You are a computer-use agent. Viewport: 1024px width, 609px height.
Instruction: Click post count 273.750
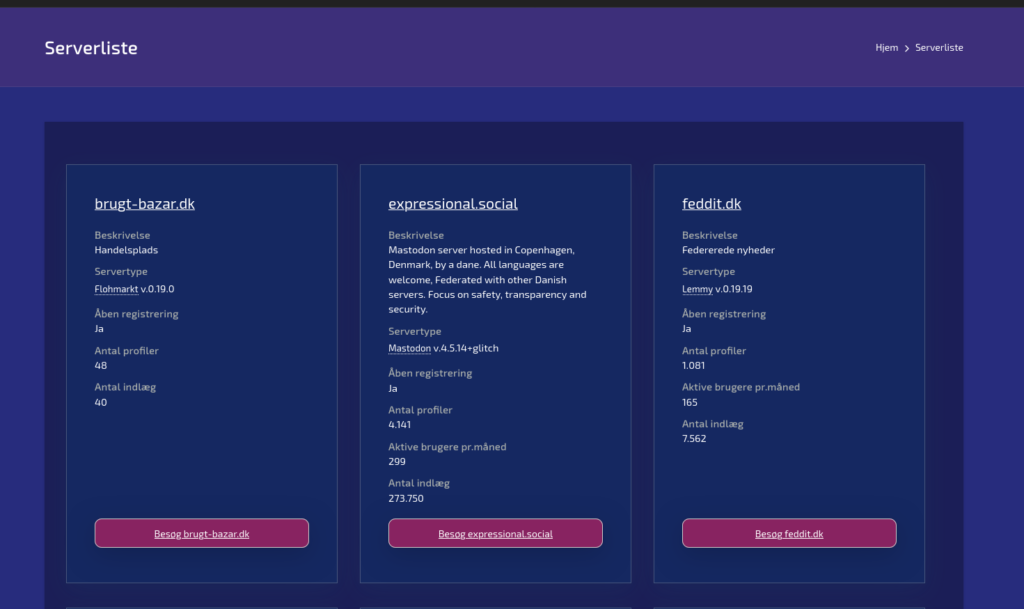point(406,499)
